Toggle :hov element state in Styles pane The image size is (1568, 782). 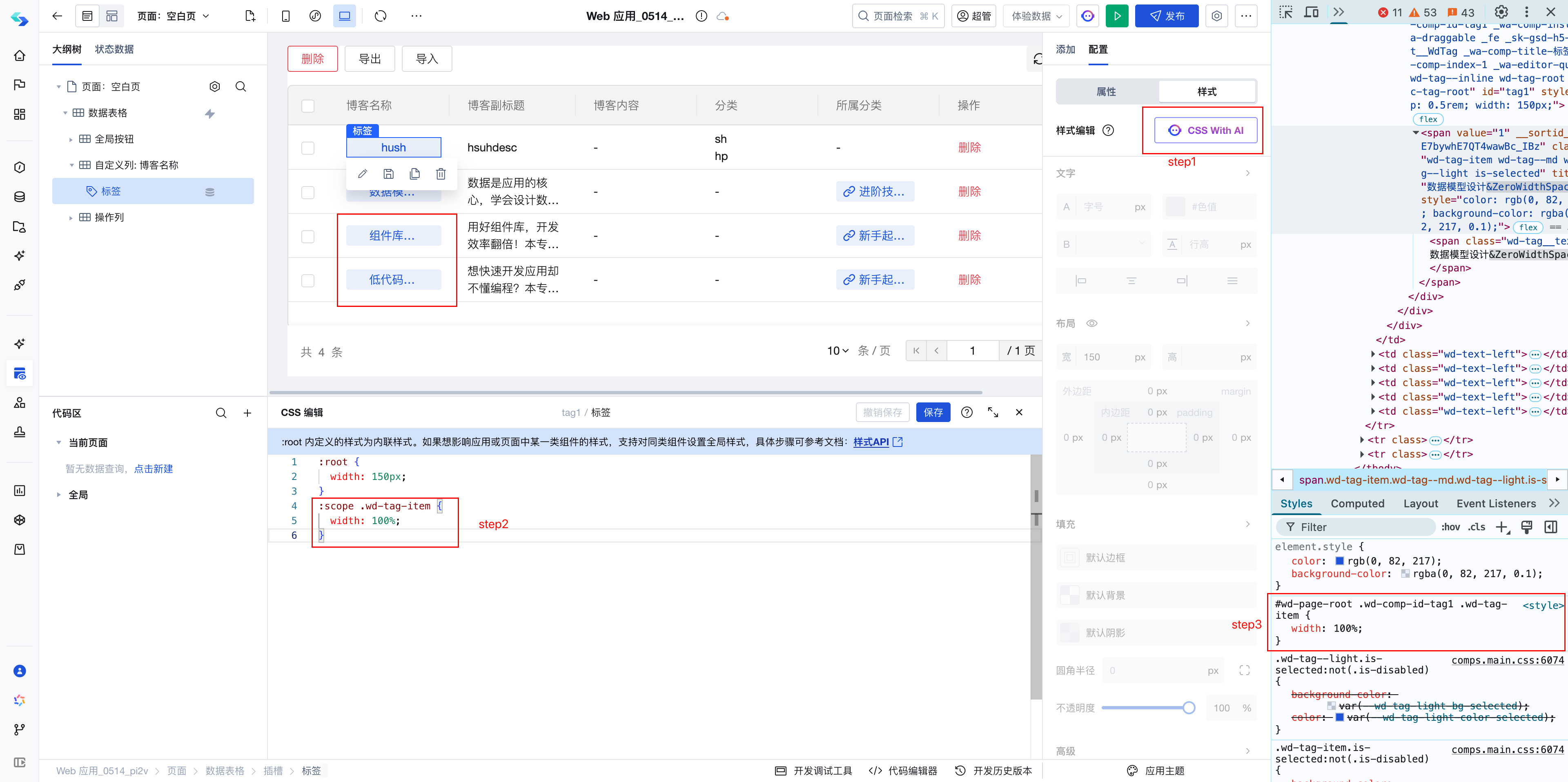click(1450, 527)
